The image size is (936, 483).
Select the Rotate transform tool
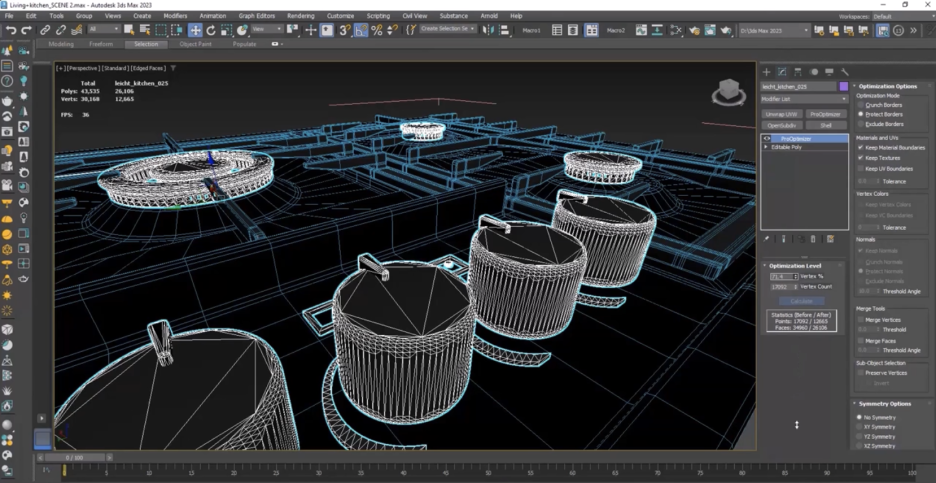[x=212, y=30]
